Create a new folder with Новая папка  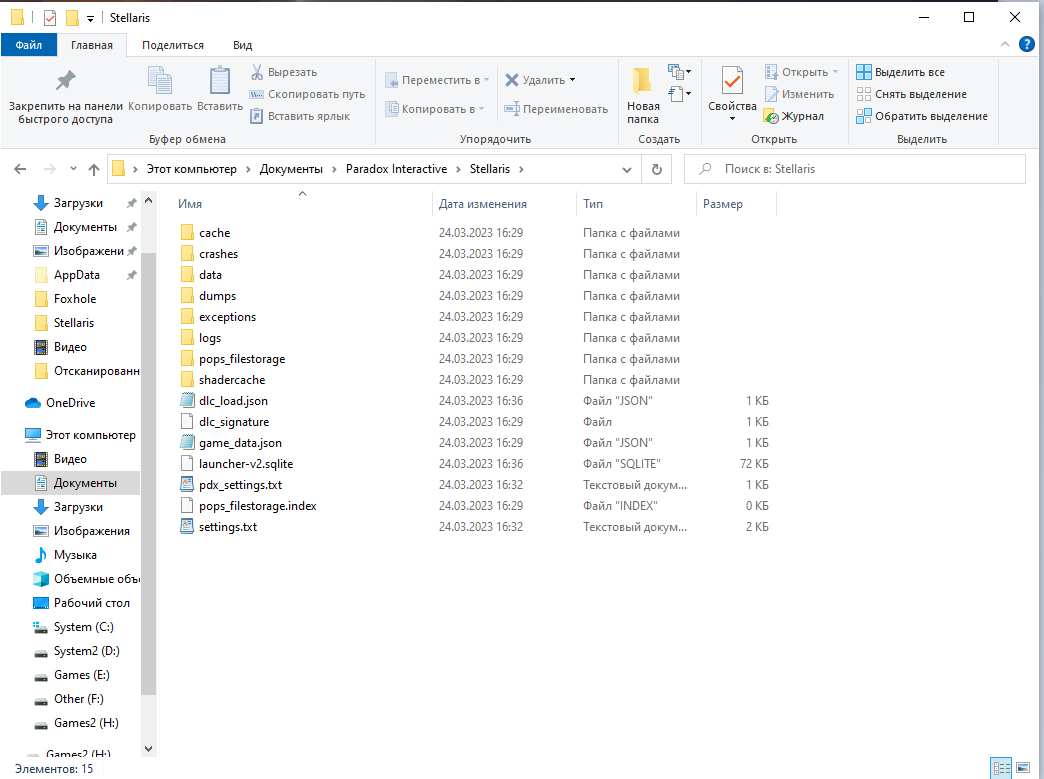pyautogui.click(x=643, y=96)
